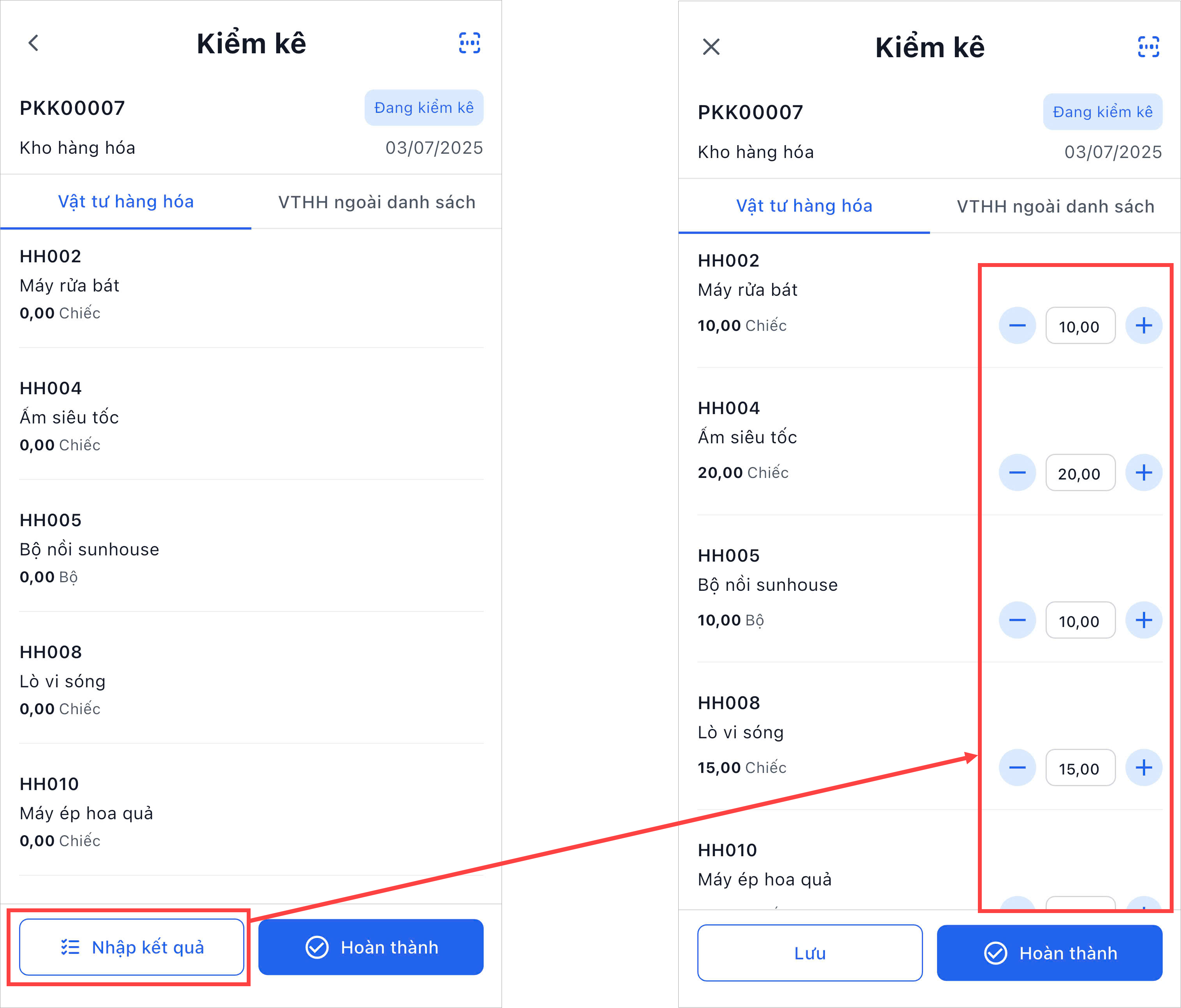Image resolution: width=1181 pixels, height=1008 pixels.
Task: Open HH010 Máy ép hoa quả item on left
Action: [251, 812]
